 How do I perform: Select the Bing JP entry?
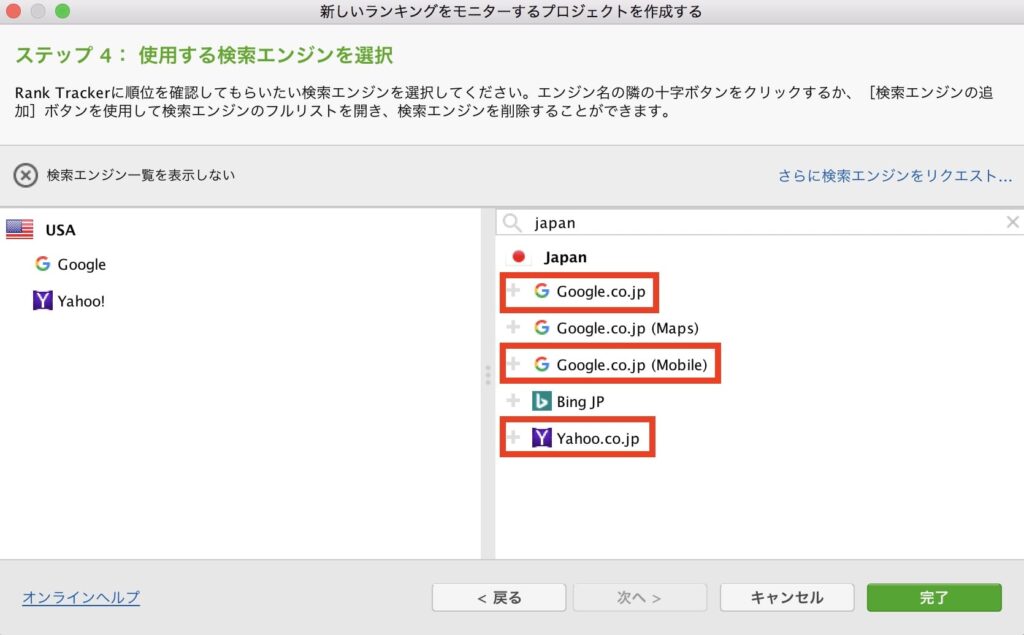click(581, 401)
